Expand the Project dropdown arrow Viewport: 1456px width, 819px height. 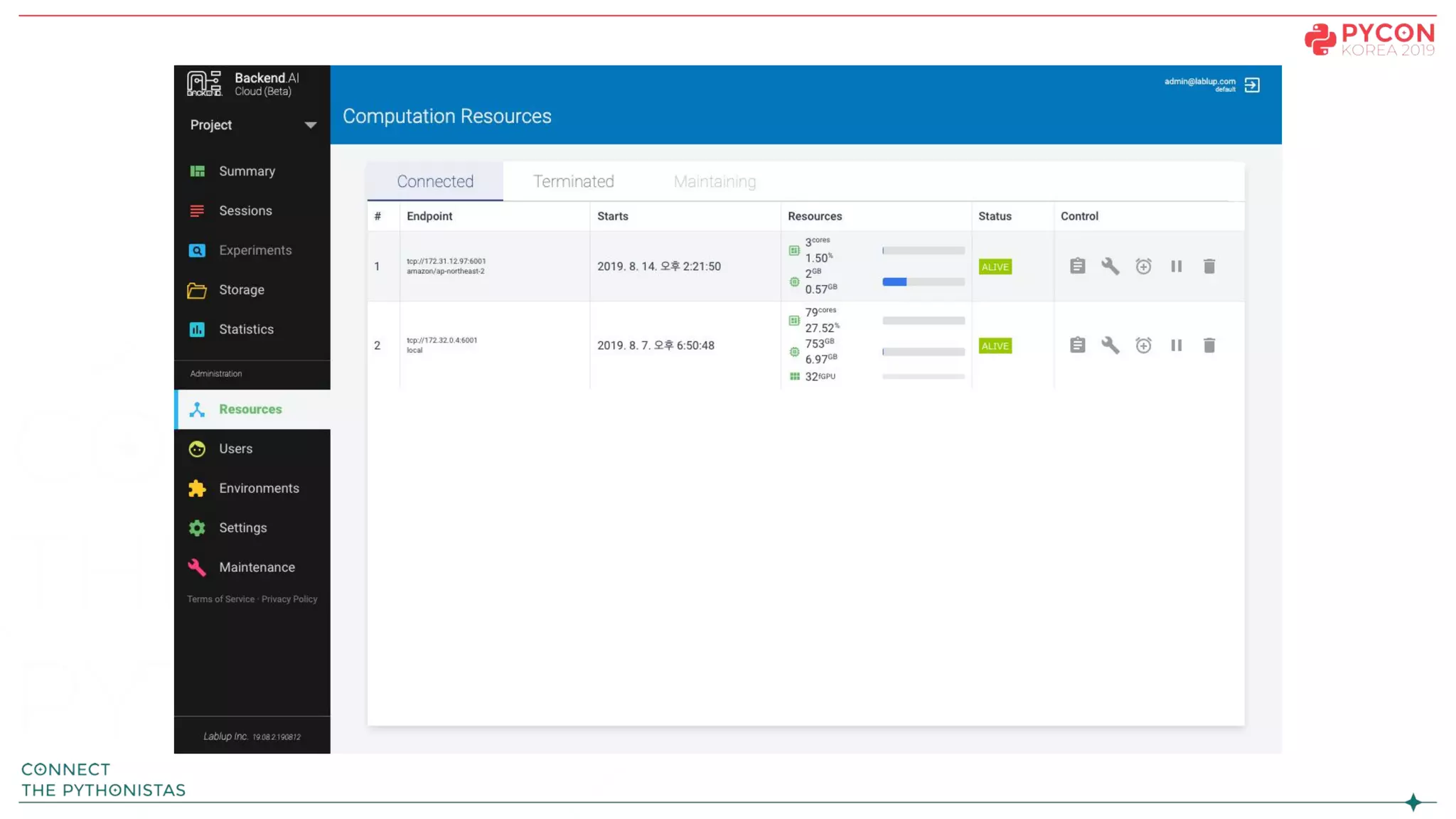tap(310, 125)
